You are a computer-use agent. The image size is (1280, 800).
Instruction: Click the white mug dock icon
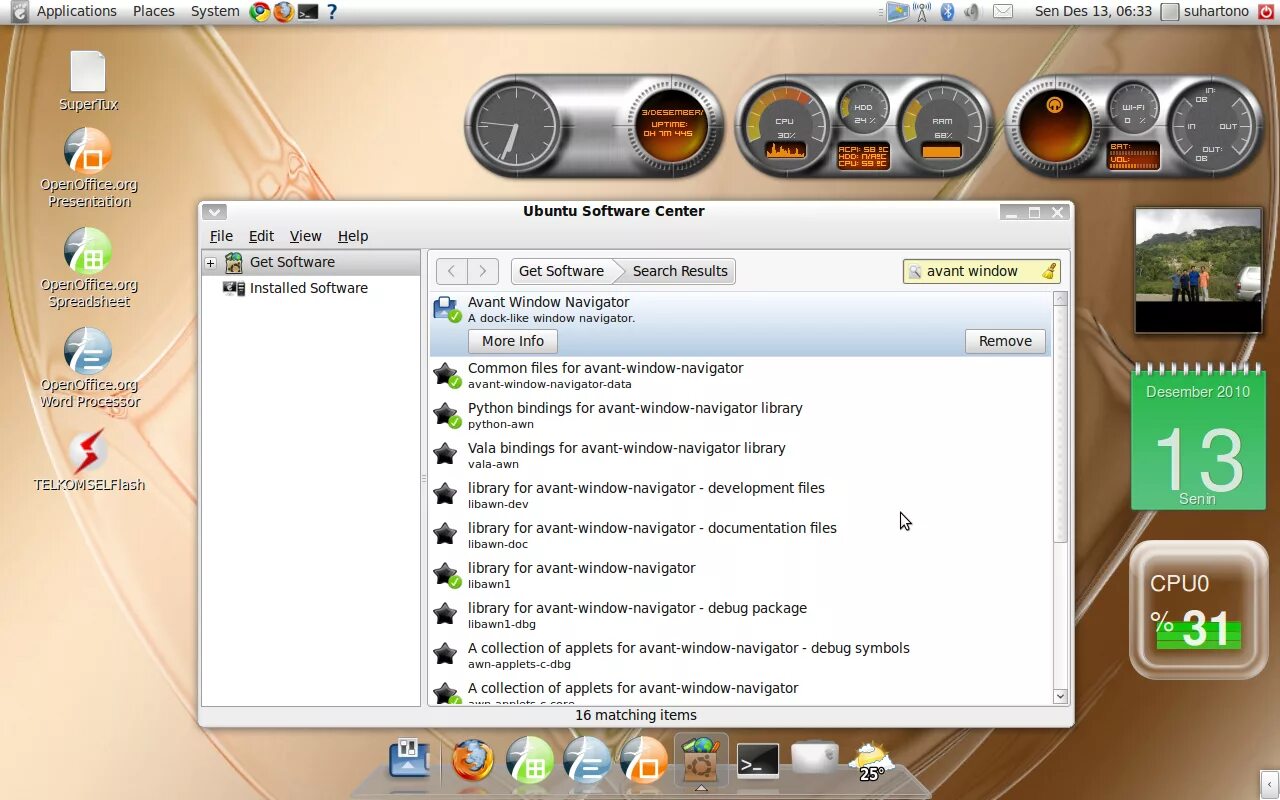coord(815,758)
